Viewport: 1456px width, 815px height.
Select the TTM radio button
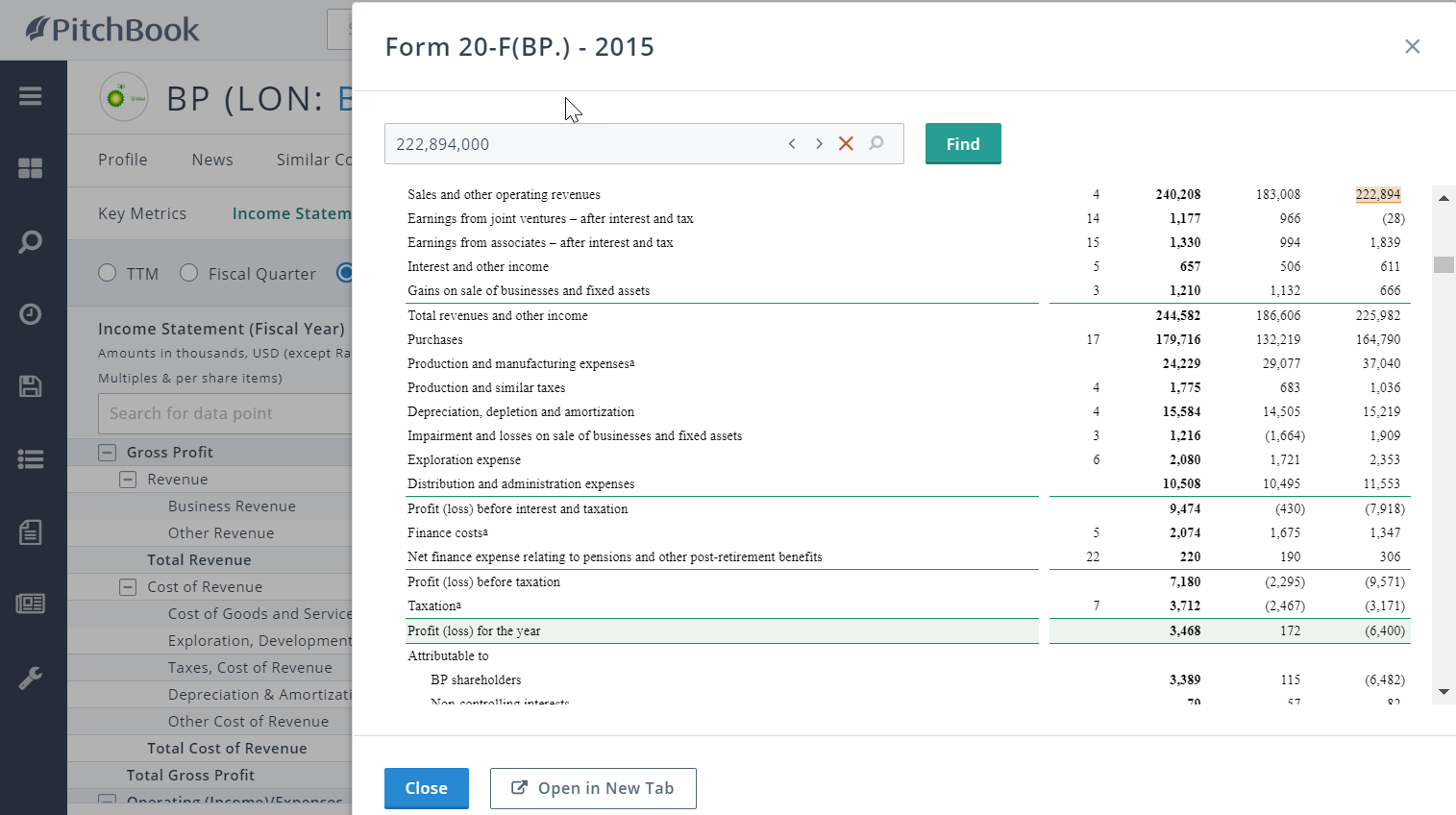(x=108, y=273)
